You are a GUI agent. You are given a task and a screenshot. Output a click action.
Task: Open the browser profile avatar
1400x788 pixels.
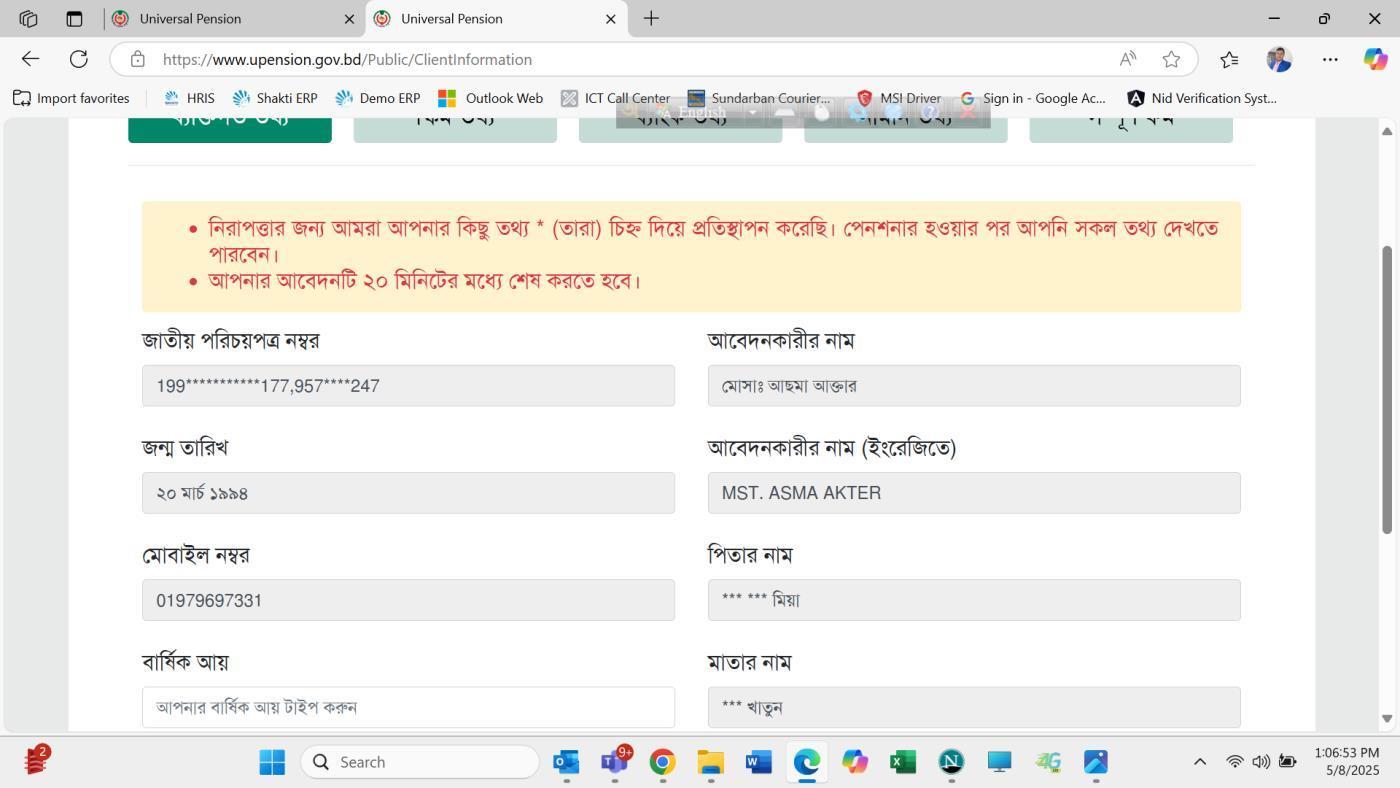click(1279, 59)
